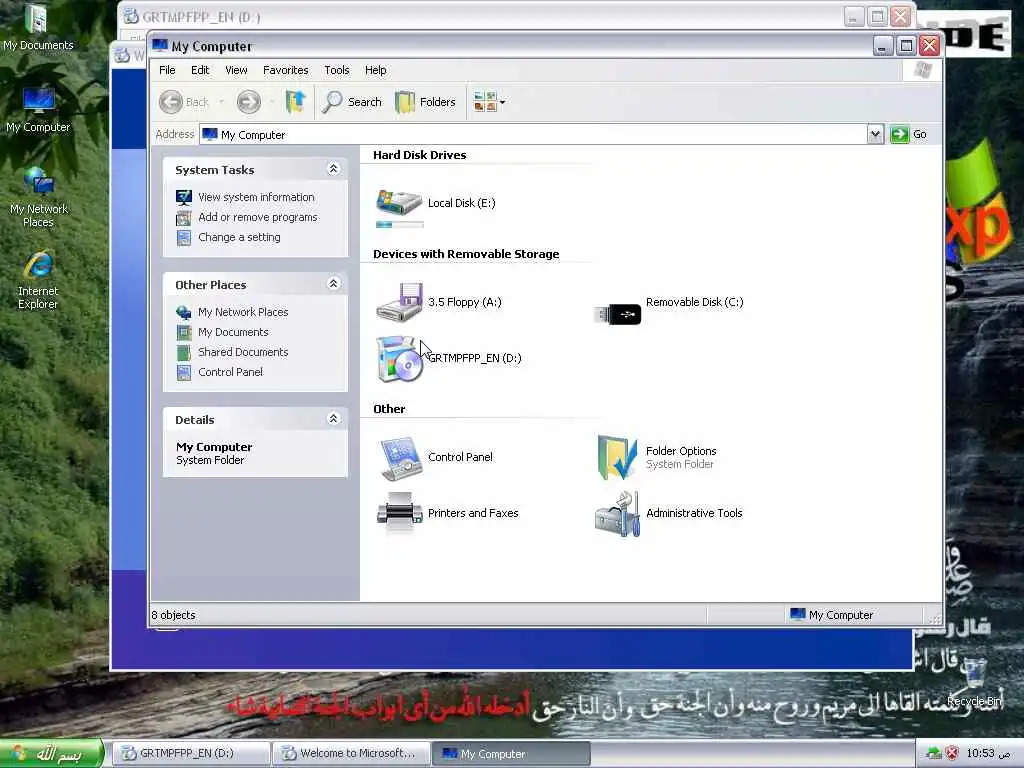The height and width of the screenshot is (768, 1024).
Task: Click My Computer taskbar button
Action: point(511,754)
